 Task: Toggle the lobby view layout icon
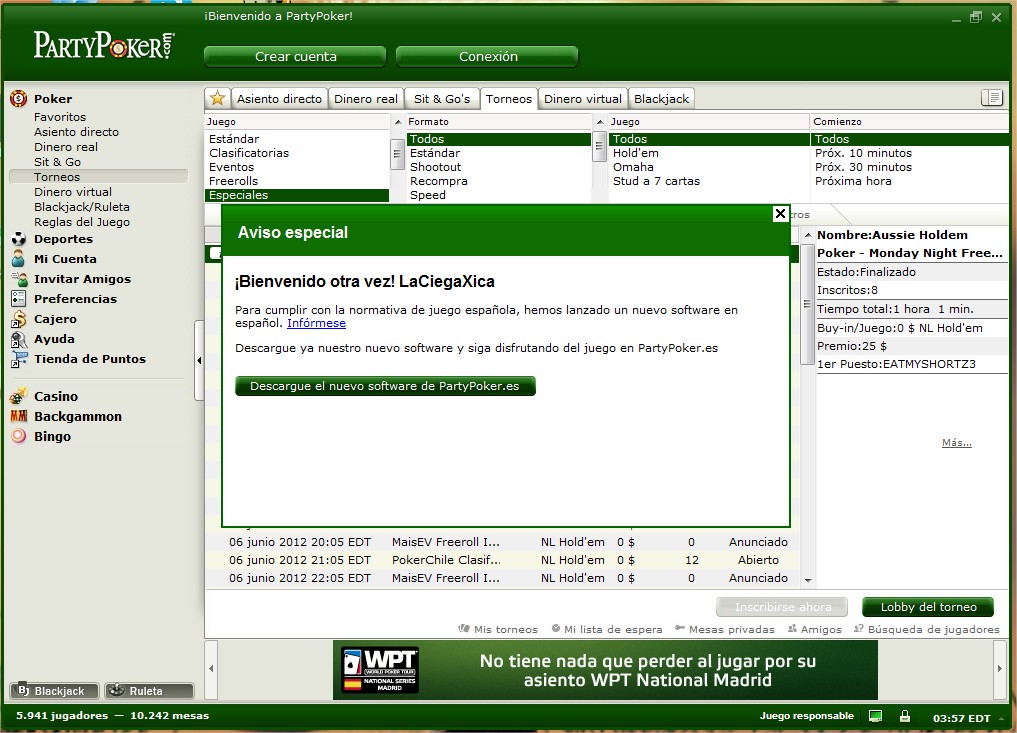(992, 98)
